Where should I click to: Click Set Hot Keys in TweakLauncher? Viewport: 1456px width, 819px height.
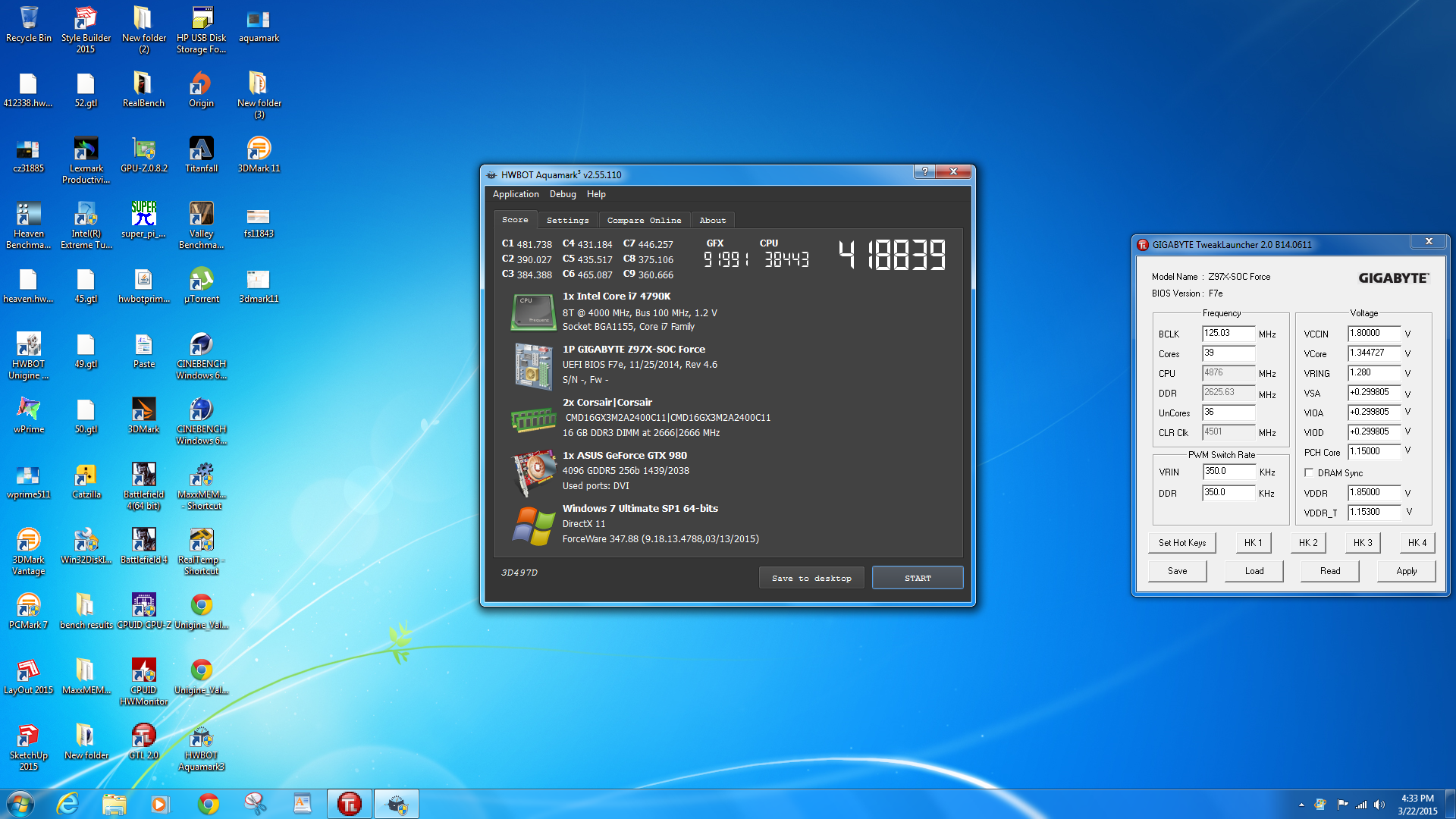pyautogui.click(x=1182, y=542)
